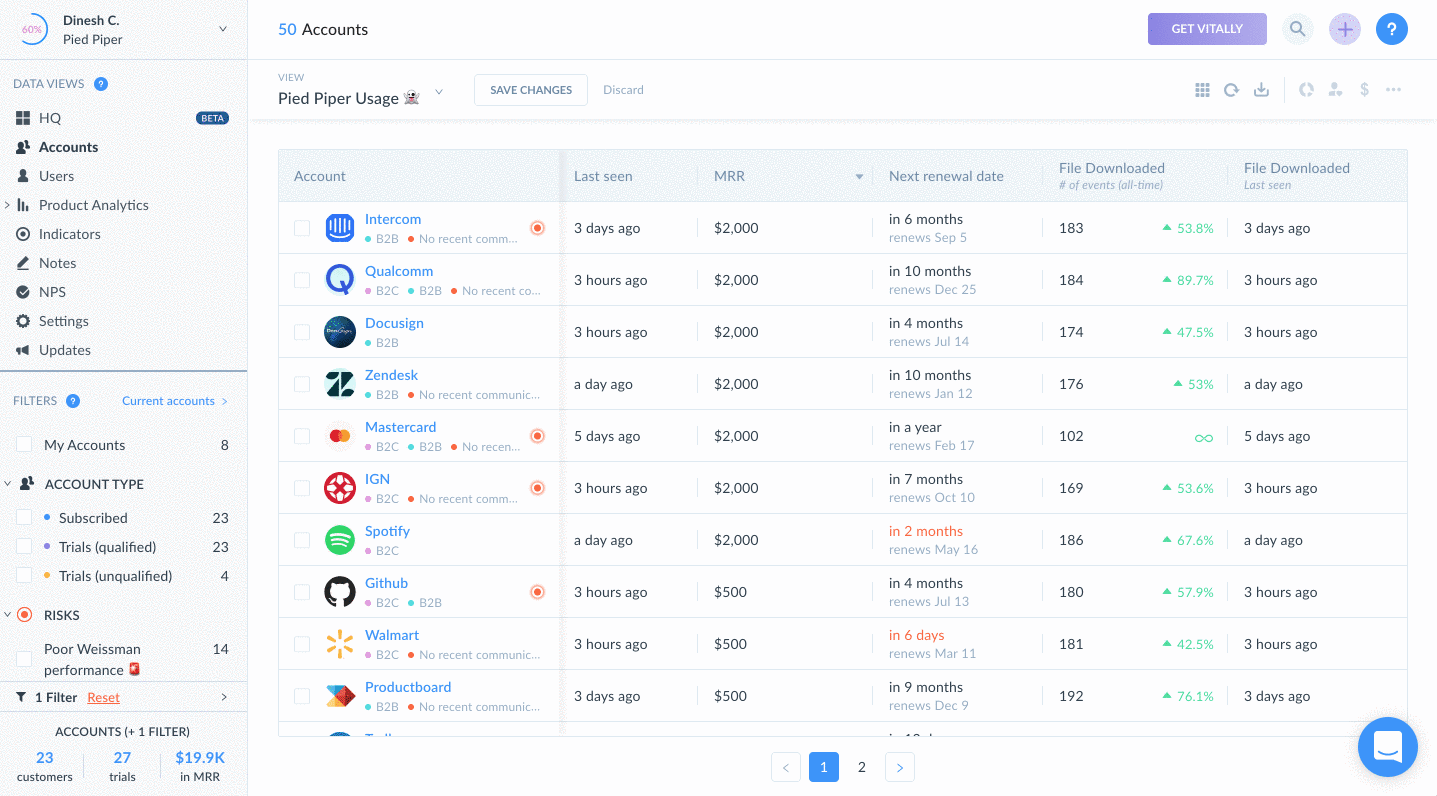Check the Subscribed filter checkbox
Image resolution: width=1437 pixels, height=796 pixels.
(x=24, y=518)
